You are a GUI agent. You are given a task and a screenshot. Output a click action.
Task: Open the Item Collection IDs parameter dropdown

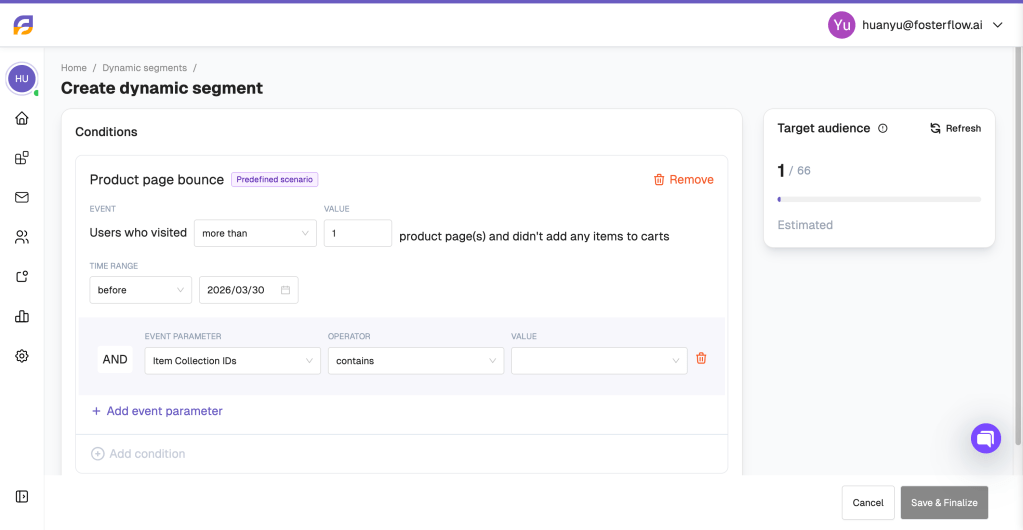coord(232,360)
